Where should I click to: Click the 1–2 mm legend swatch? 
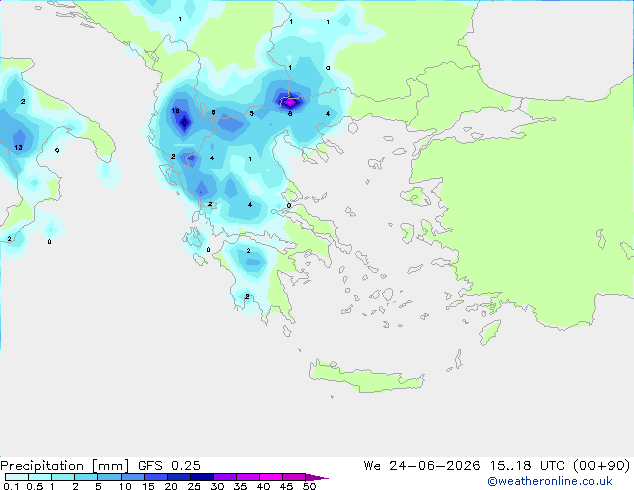tap(63, 477)
